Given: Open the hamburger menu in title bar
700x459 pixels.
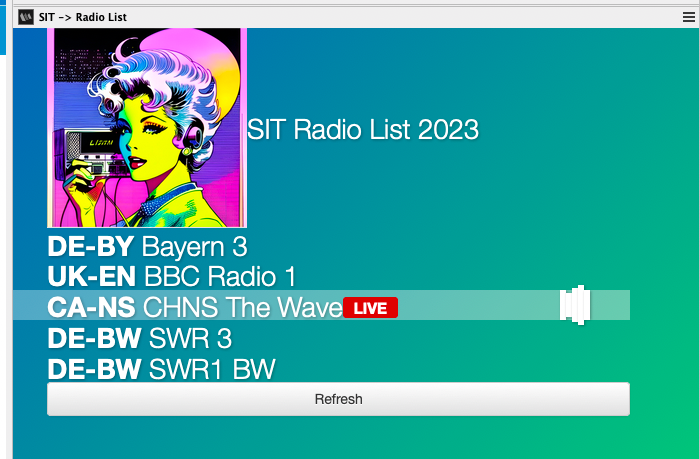Looking at the screenshot, I should 688,17.
